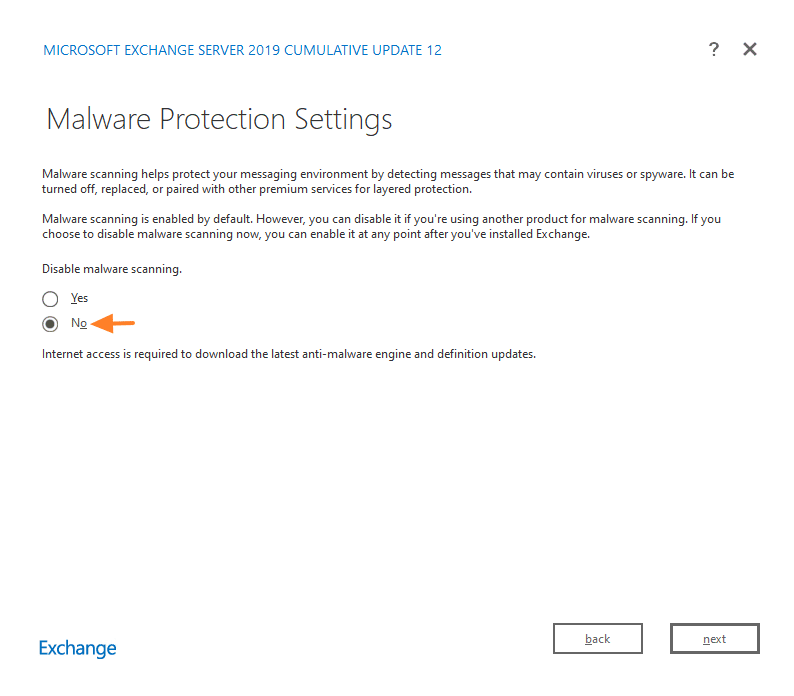Click the orange arrow pointing at No
This screenshot has height=696, width=794.
pyautogui.click(x=114, y=323)
